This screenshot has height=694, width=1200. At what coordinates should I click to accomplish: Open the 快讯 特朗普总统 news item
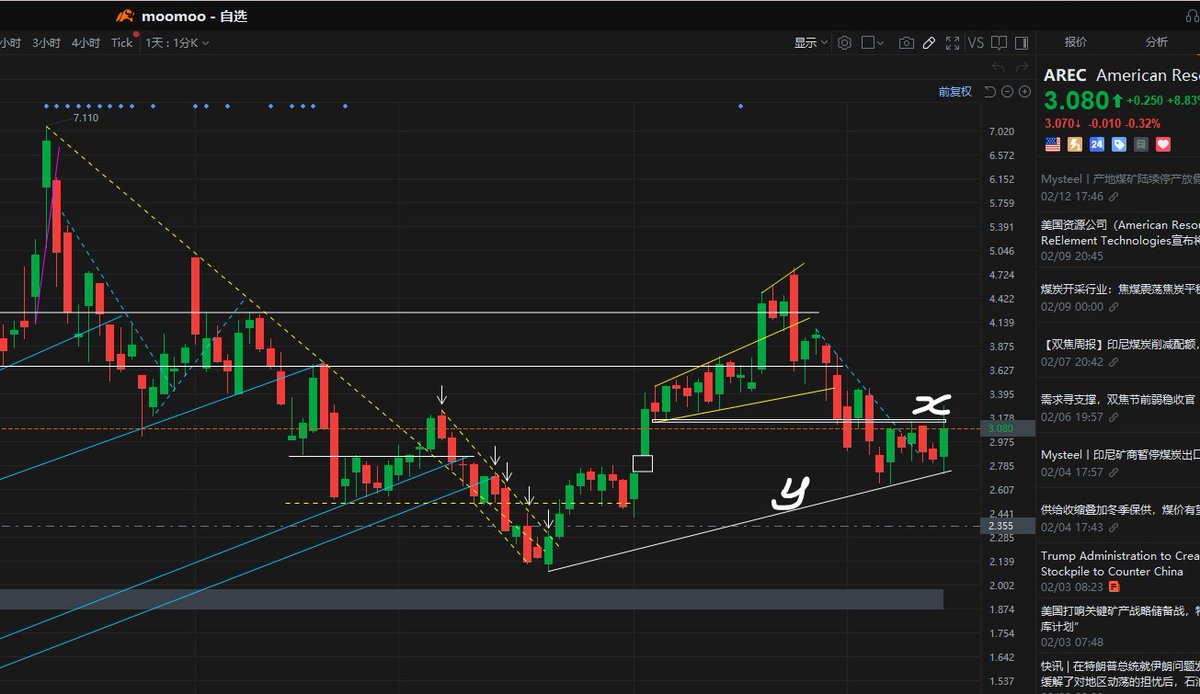tap(1120, 672)
